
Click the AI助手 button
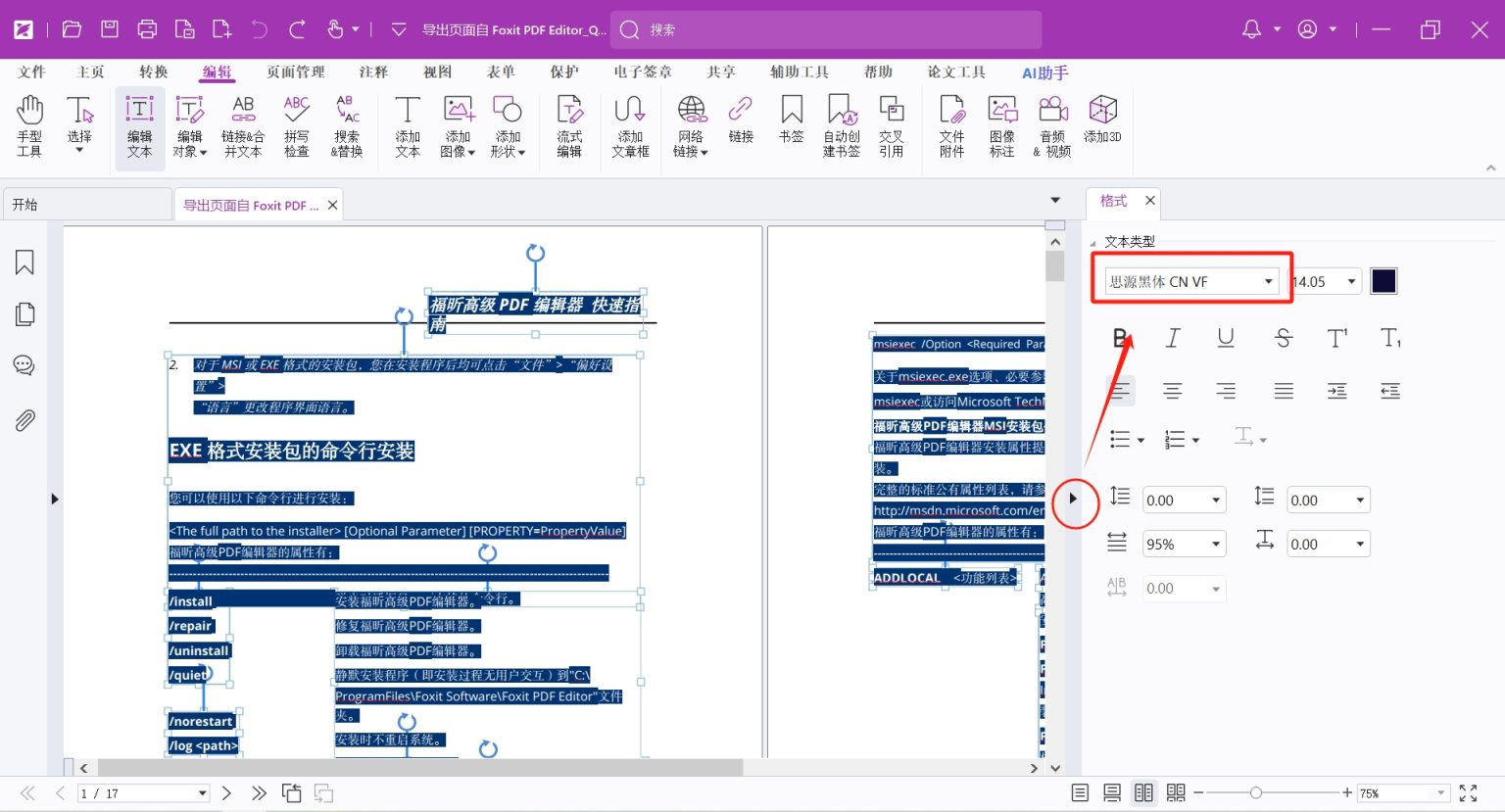(x=1044, y=72)
